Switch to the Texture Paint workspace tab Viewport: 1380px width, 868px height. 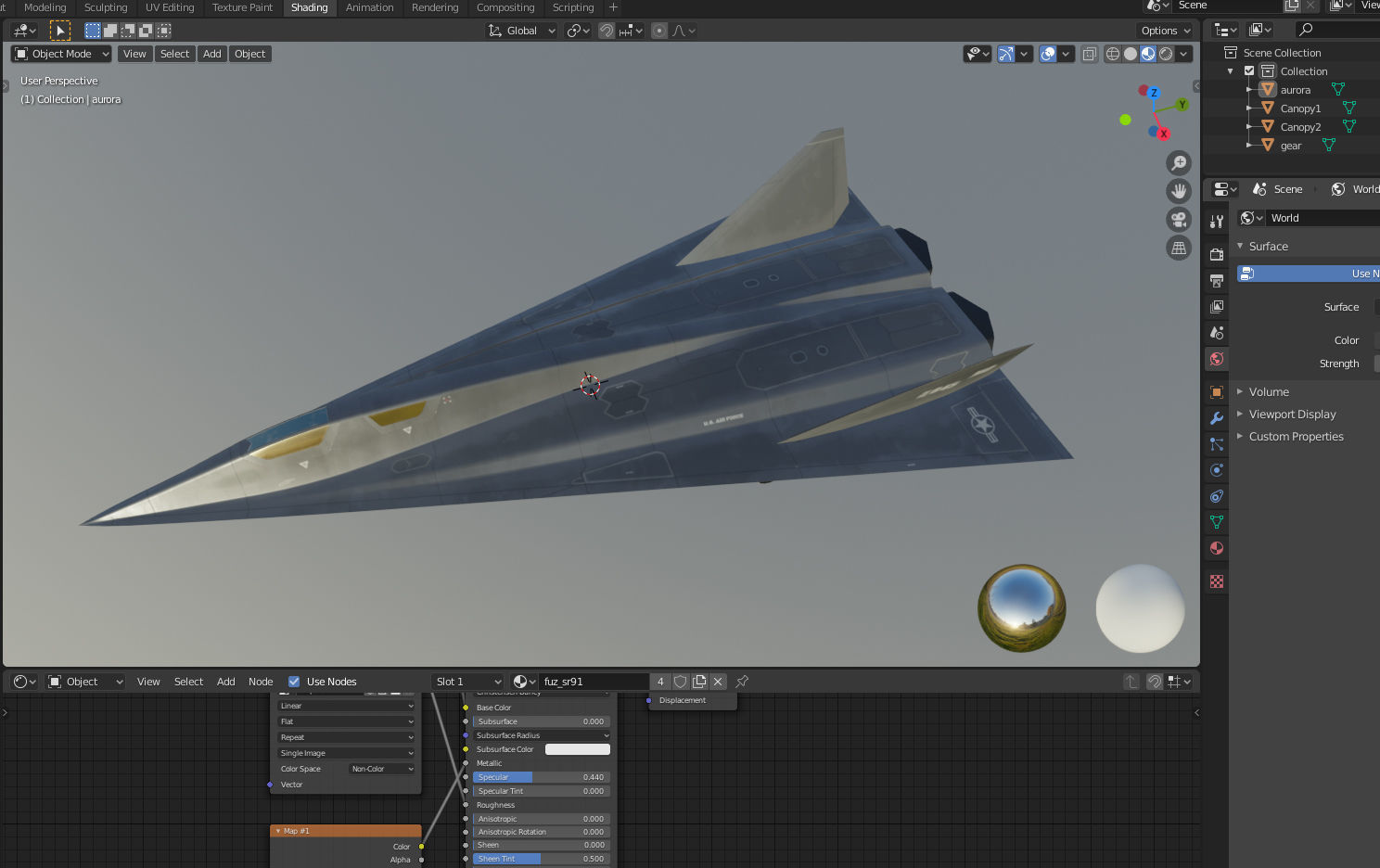(242, 7)
